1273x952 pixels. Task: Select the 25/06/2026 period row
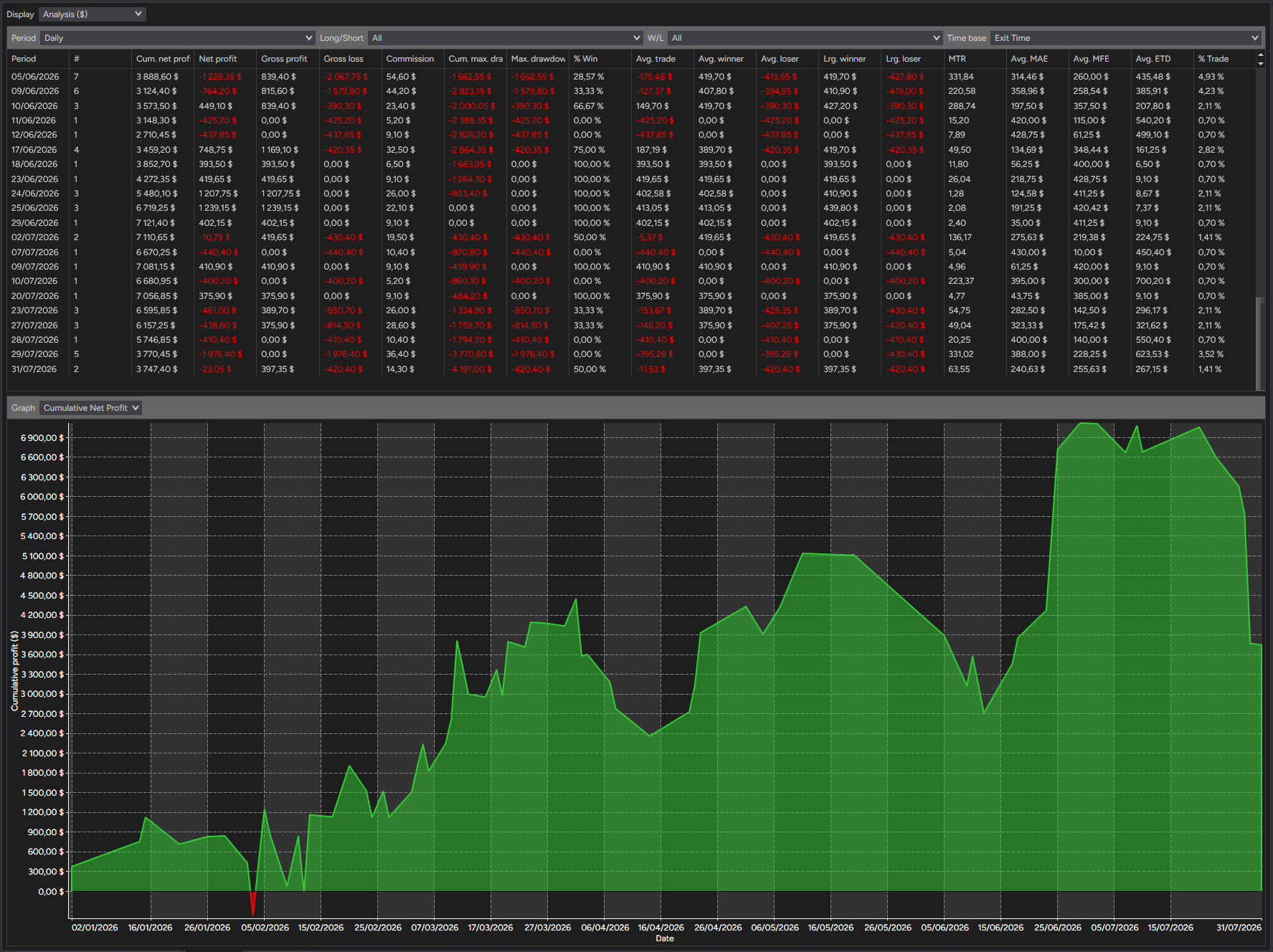(x=631, y=208)
